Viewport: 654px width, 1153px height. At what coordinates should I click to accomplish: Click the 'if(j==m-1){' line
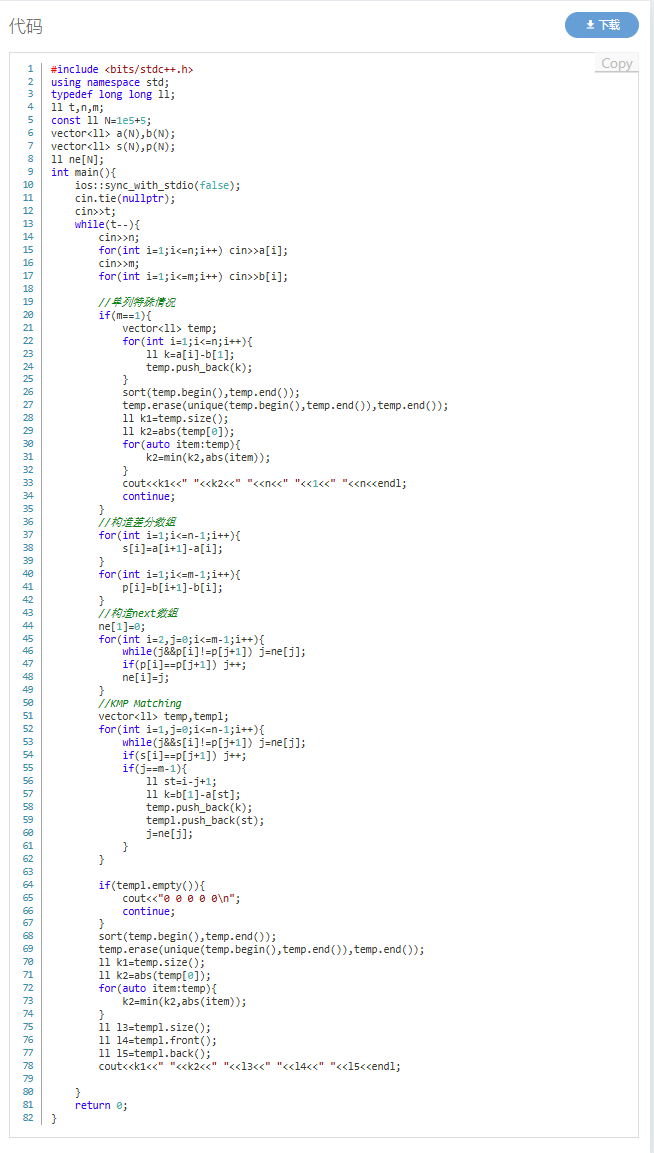point(154,768)
